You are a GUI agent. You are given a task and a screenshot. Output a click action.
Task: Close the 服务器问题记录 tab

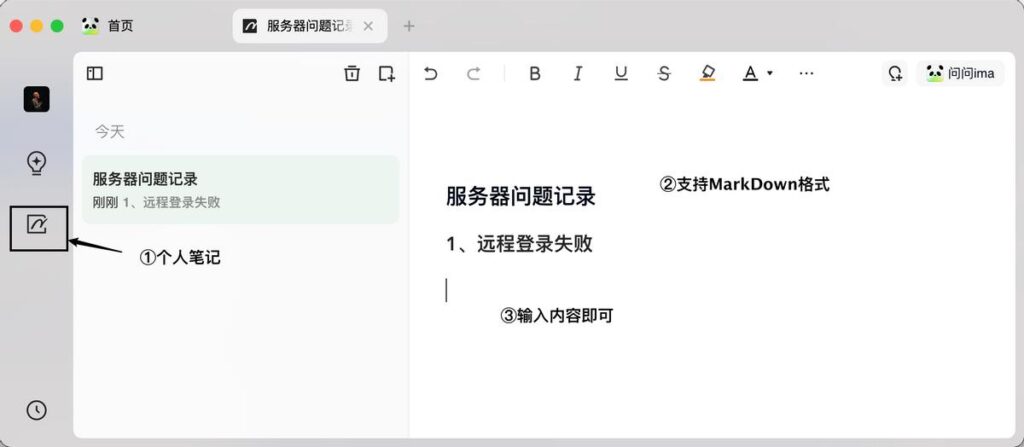[369, 26]
